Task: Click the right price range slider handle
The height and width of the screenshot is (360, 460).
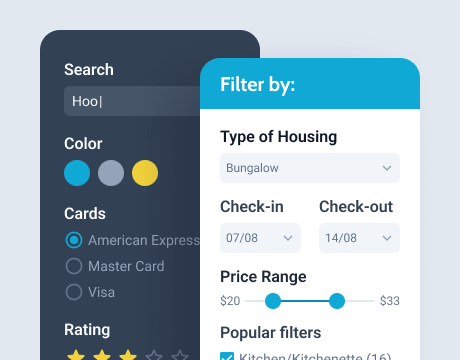Action: click(x=337, y=301)
